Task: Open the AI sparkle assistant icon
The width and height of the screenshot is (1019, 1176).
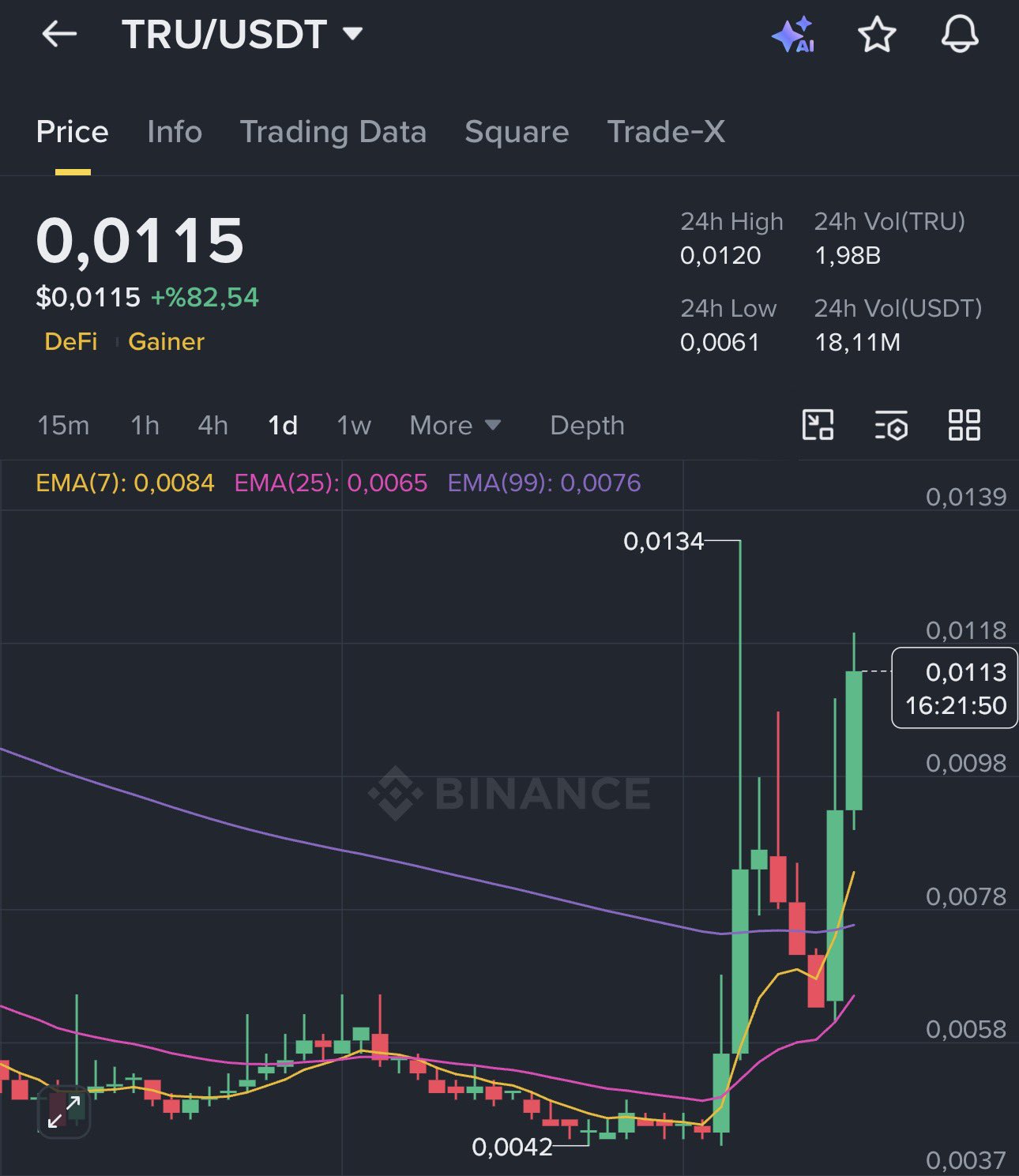Action: tap(792, 35)
